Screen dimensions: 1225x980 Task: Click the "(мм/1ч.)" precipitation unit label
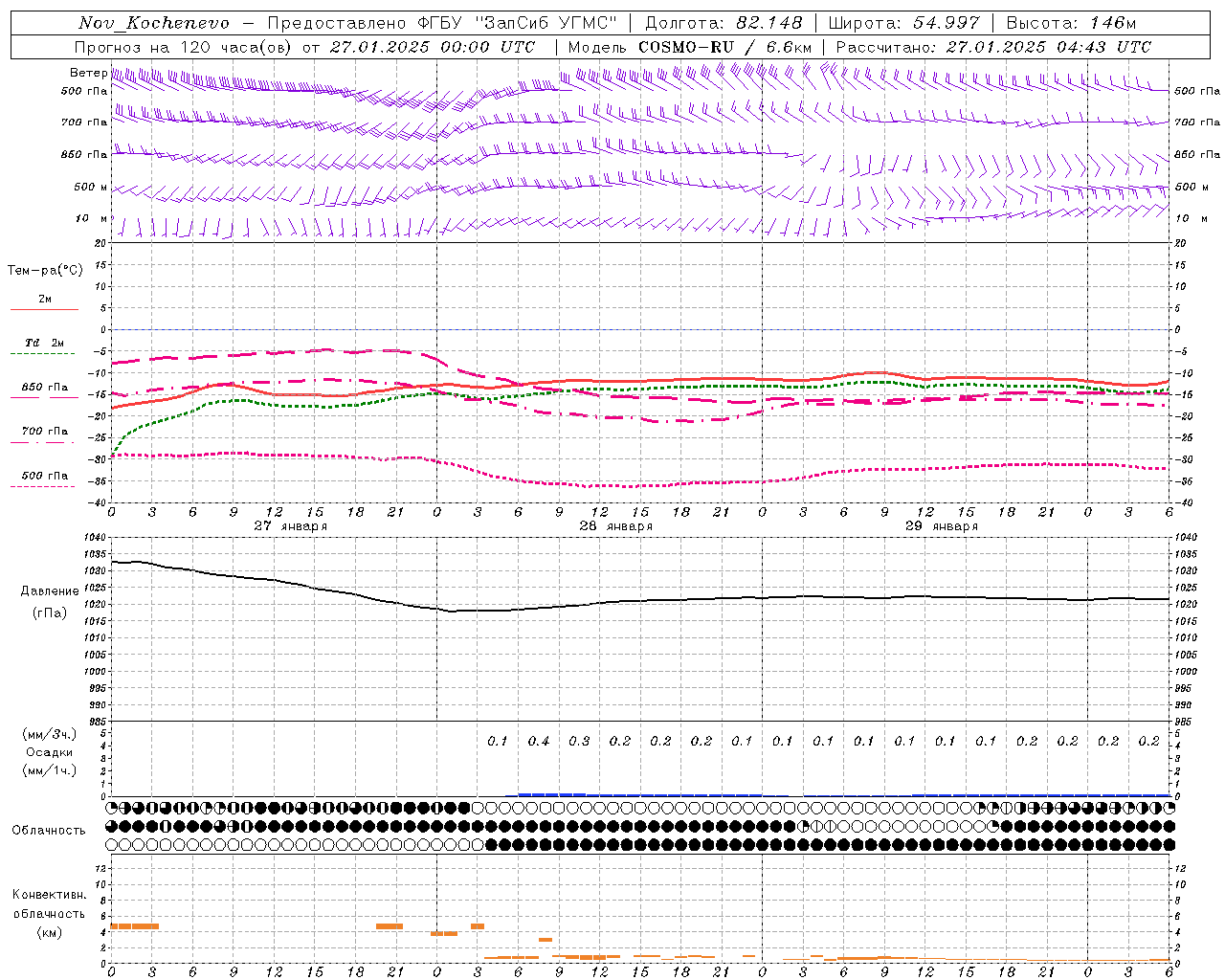click(50, 770)
